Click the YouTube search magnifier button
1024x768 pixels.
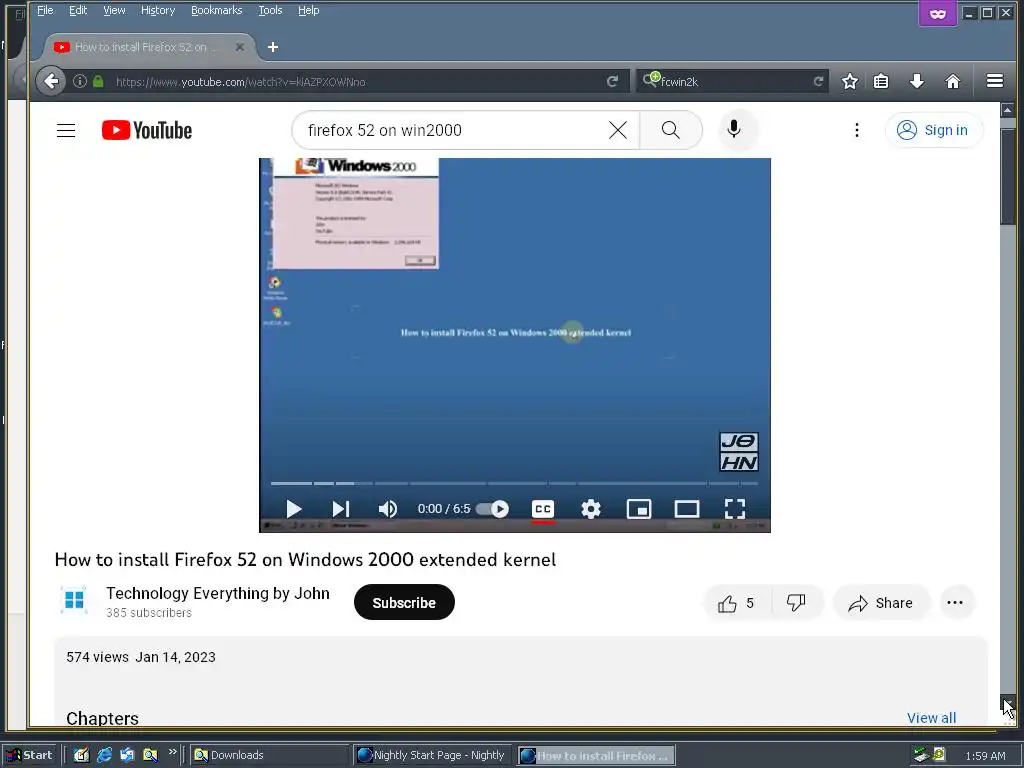(x=671, y=130)
